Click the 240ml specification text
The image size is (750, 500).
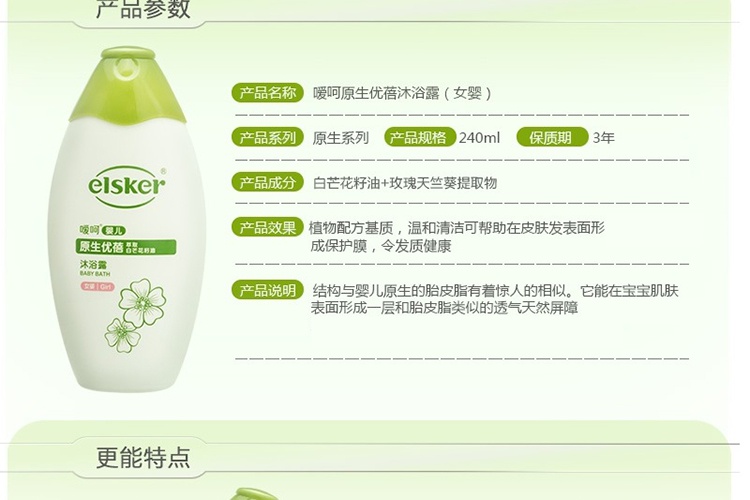coord(479,138)
